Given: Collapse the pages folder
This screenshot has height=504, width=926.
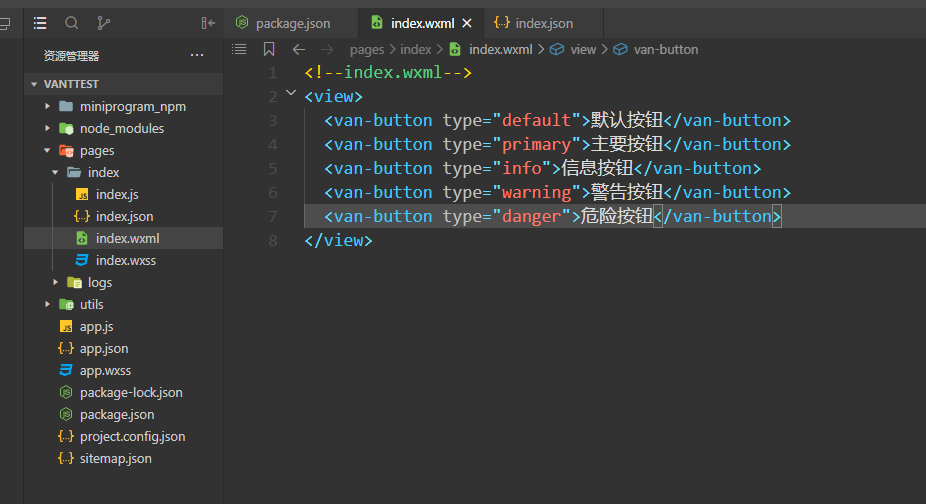Looking at the screenshot, I should click(47, 151).
